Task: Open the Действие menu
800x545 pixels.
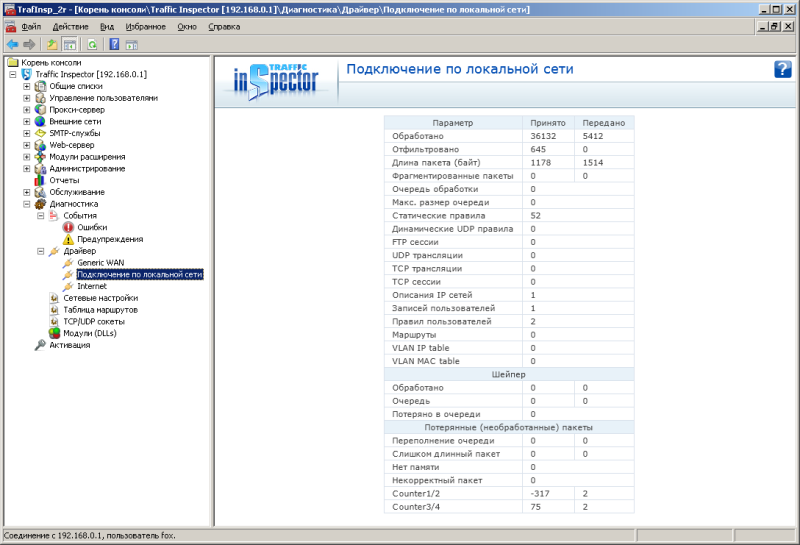Action: click(x=70, y=27)
